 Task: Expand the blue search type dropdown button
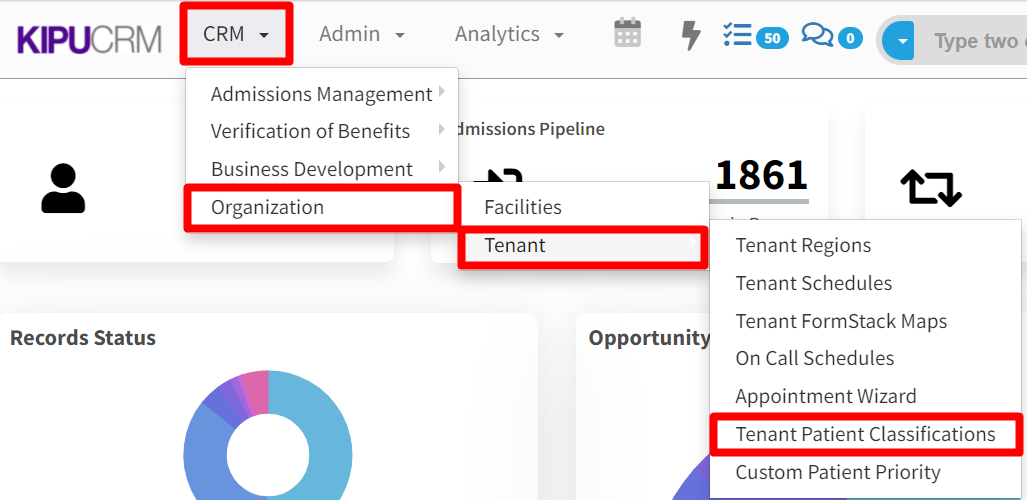(898, 41)
